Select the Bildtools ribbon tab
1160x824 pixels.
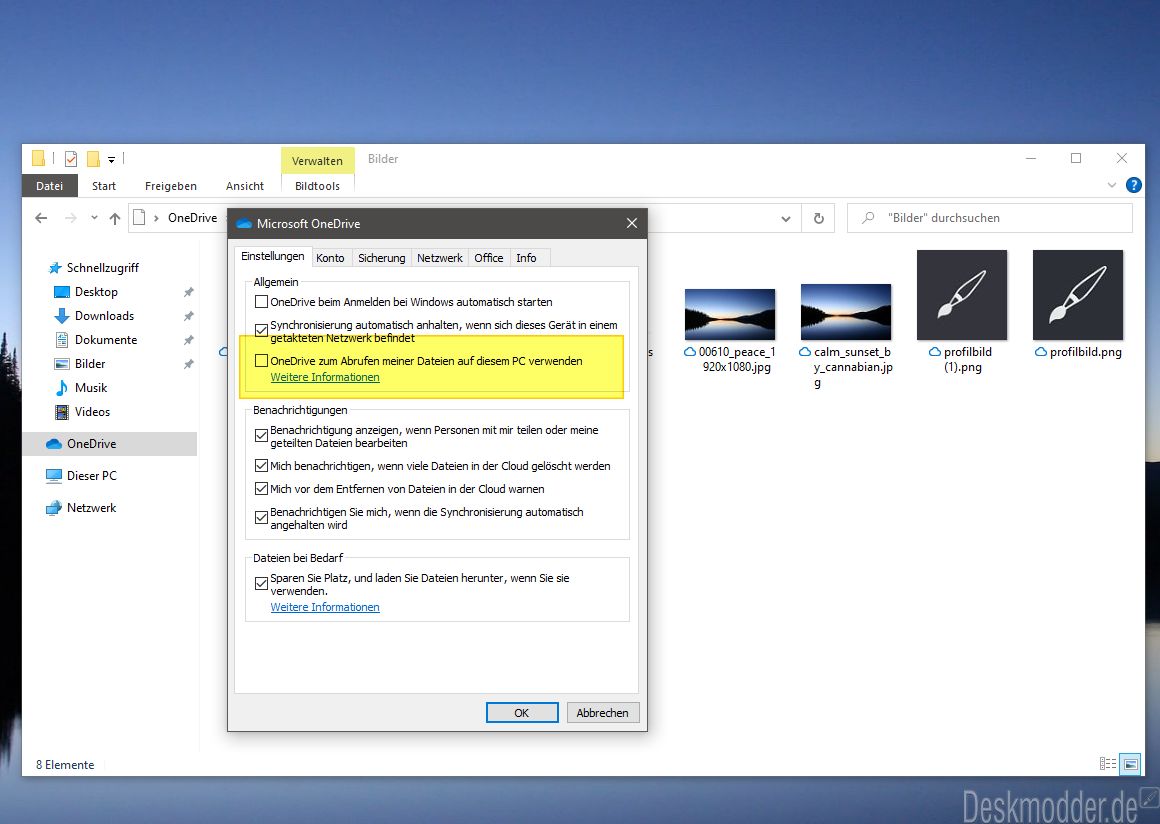coord(317,186)
